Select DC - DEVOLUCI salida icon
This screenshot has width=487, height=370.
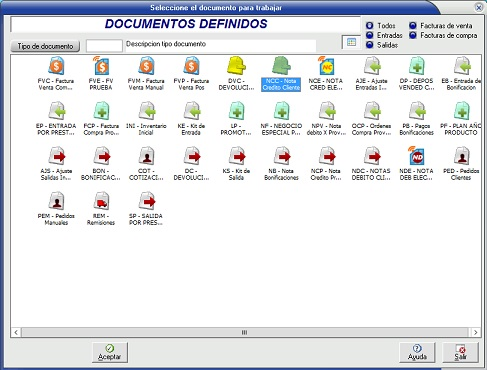point(191,156)
